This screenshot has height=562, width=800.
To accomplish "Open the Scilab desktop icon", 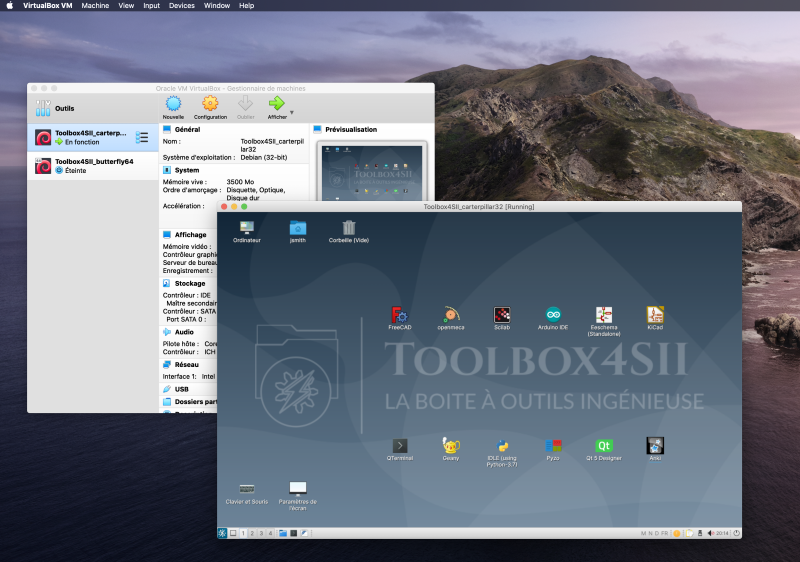I will click(502, 318).
